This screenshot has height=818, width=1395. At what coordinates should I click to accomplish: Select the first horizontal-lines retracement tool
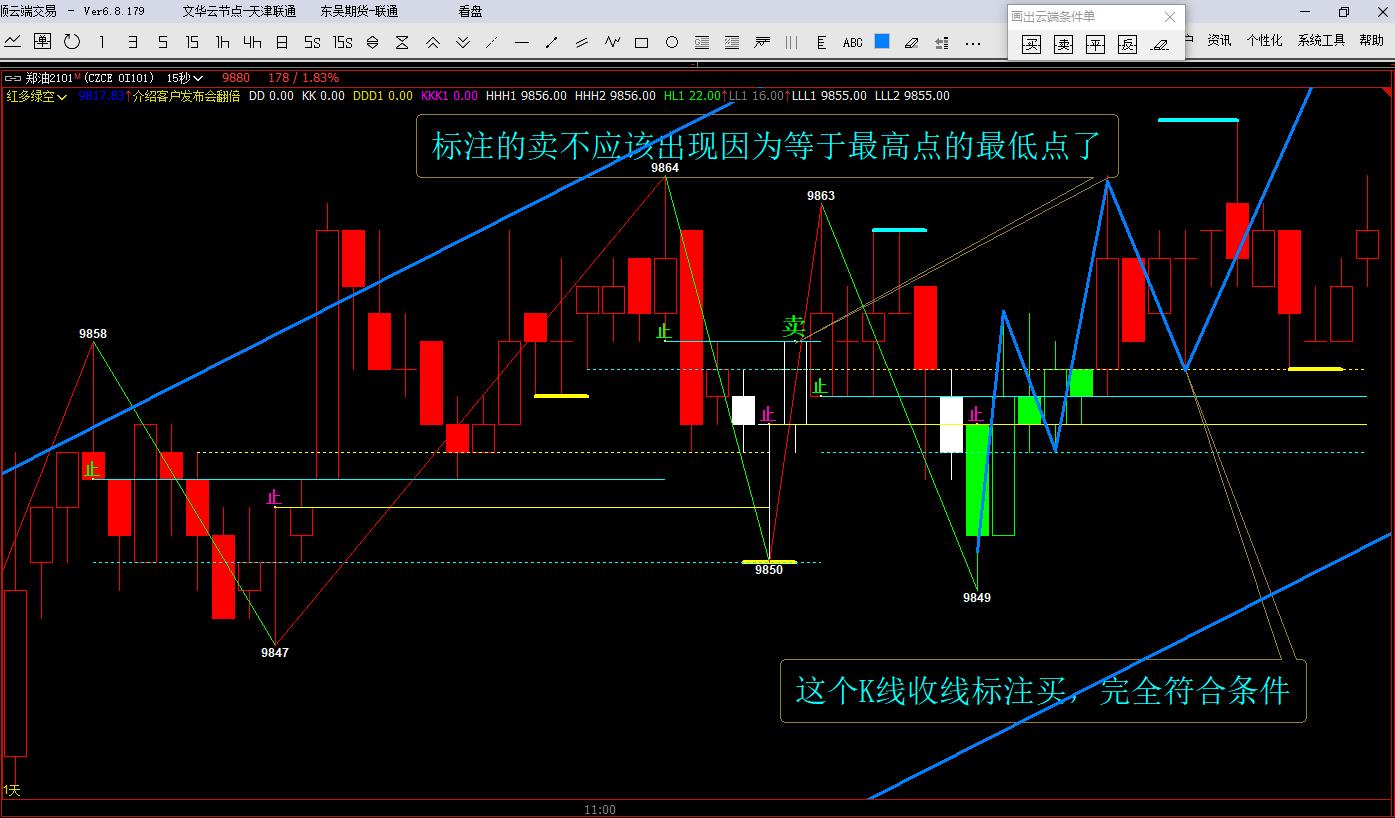702,42
